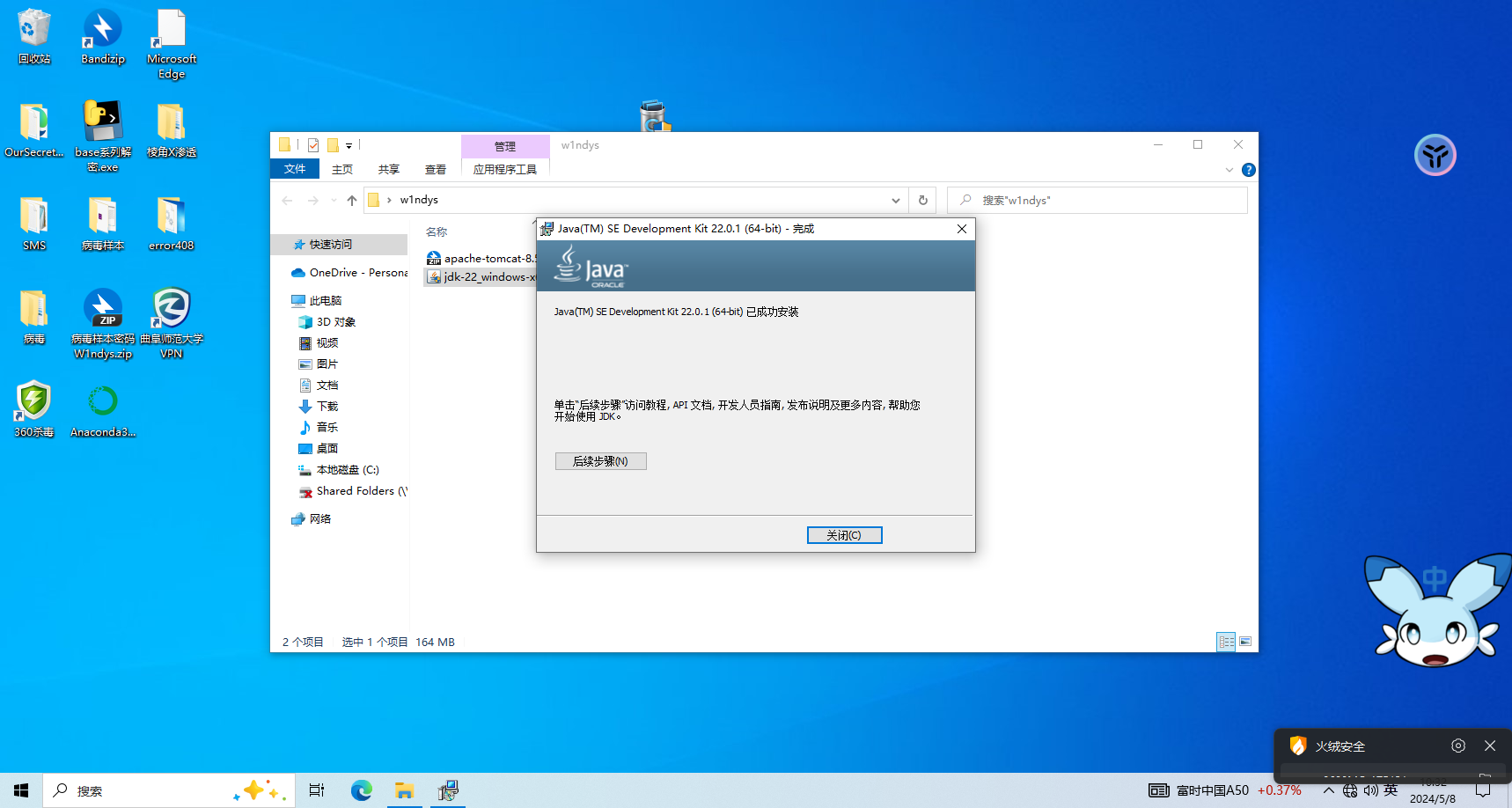Open the Bandizip desktop shortcut
Viewport: 1512px width, 808px height.
pos(103,37)
